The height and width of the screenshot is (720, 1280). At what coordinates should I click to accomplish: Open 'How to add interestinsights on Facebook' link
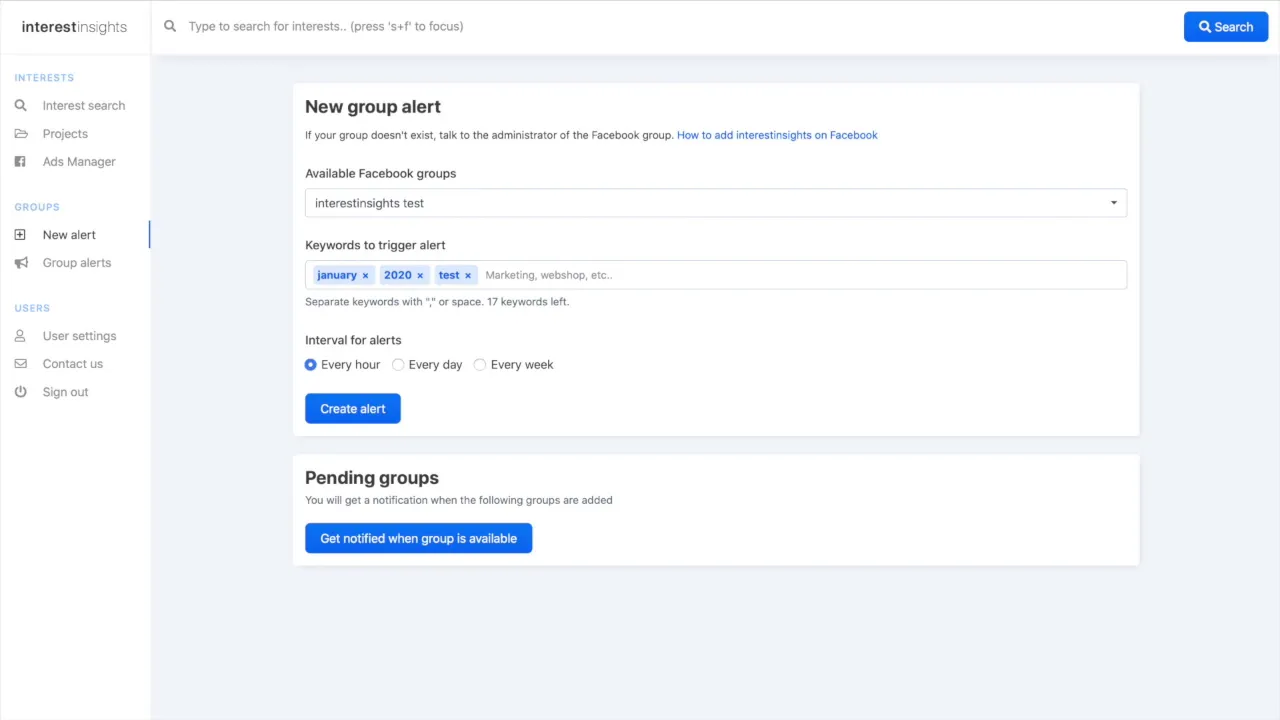pos(777,135)
